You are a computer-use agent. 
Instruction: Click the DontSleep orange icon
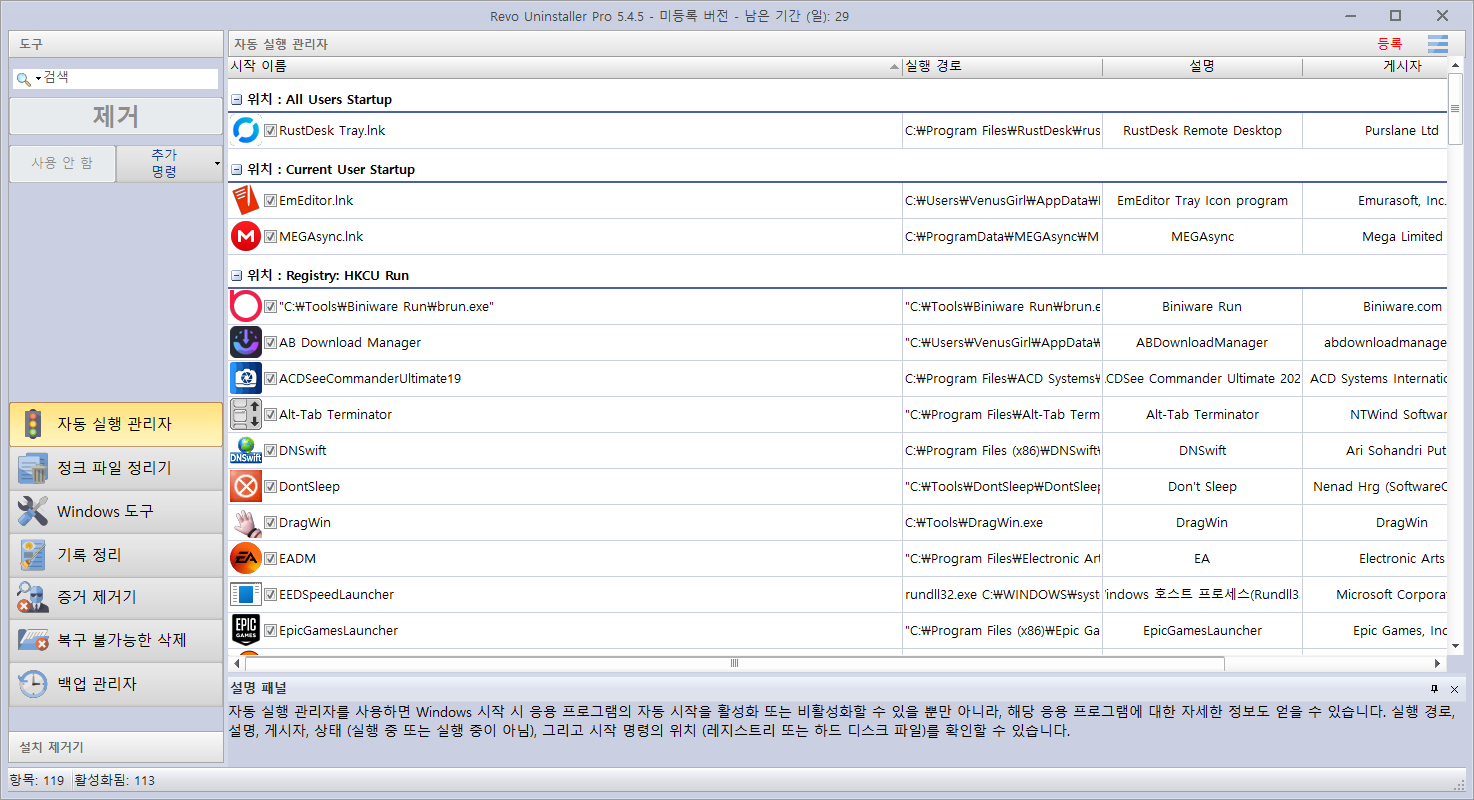tap(246, 487)
